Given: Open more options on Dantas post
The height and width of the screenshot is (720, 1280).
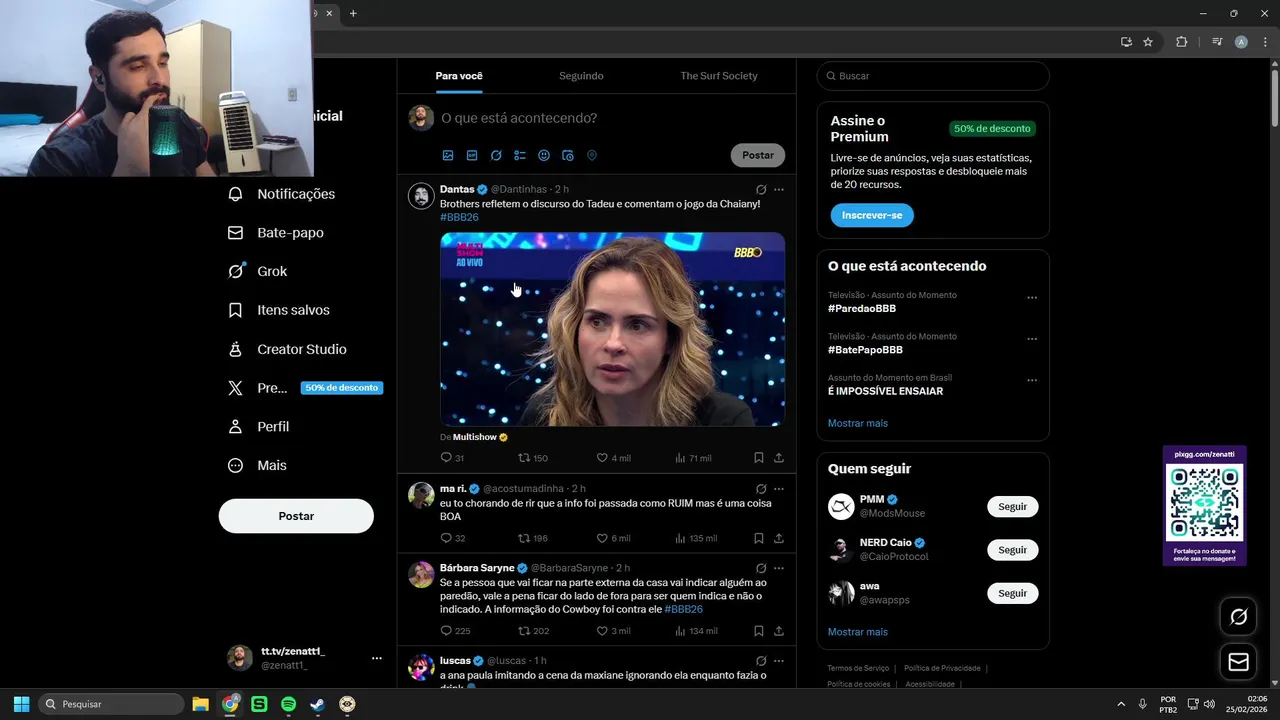Looking at the screenshot, I should coord(779,189).
